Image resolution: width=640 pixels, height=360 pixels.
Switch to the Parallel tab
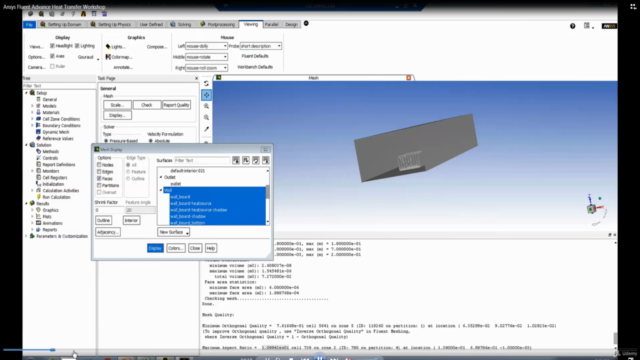271,24
